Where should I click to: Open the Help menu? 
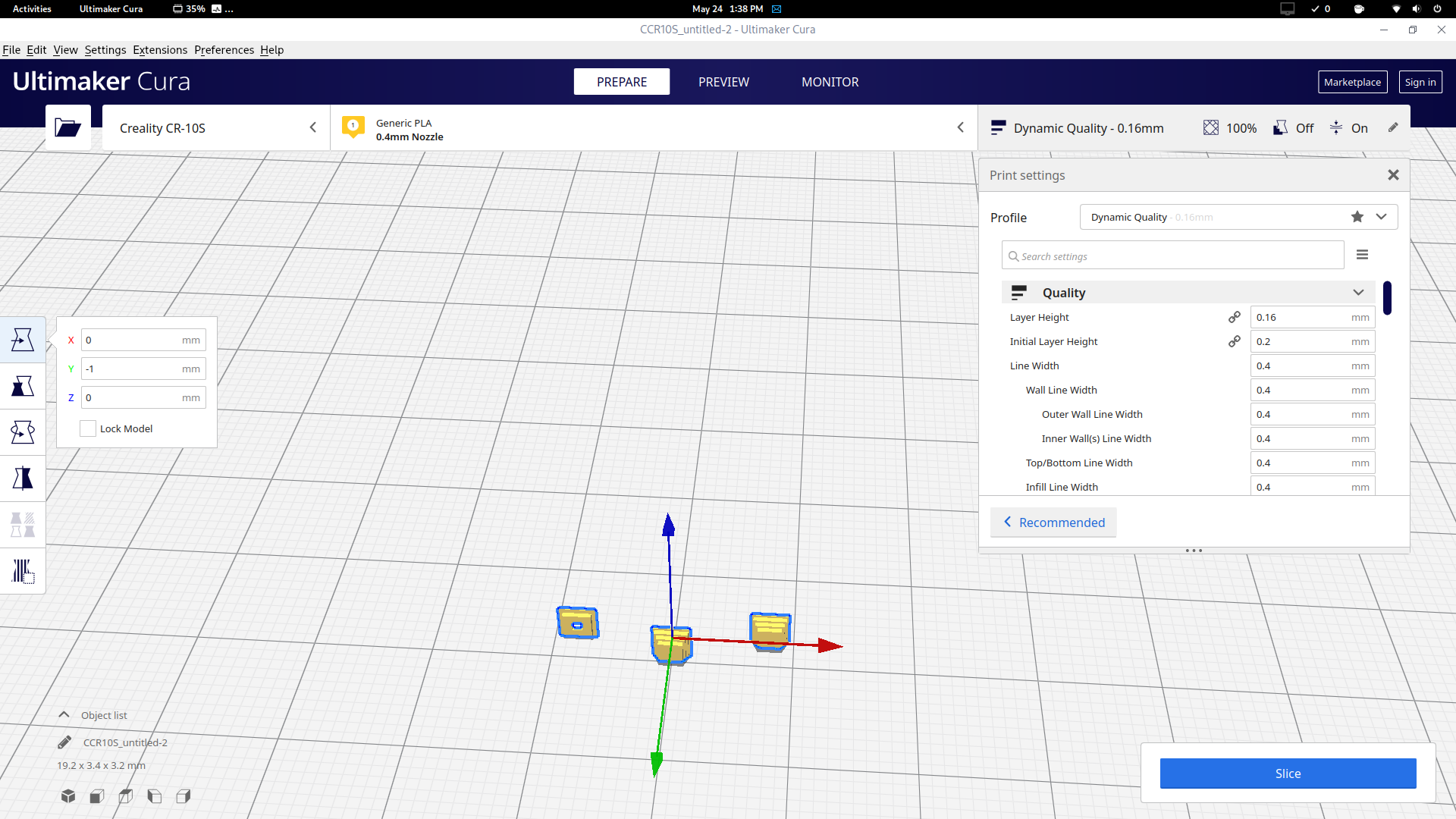271,50
